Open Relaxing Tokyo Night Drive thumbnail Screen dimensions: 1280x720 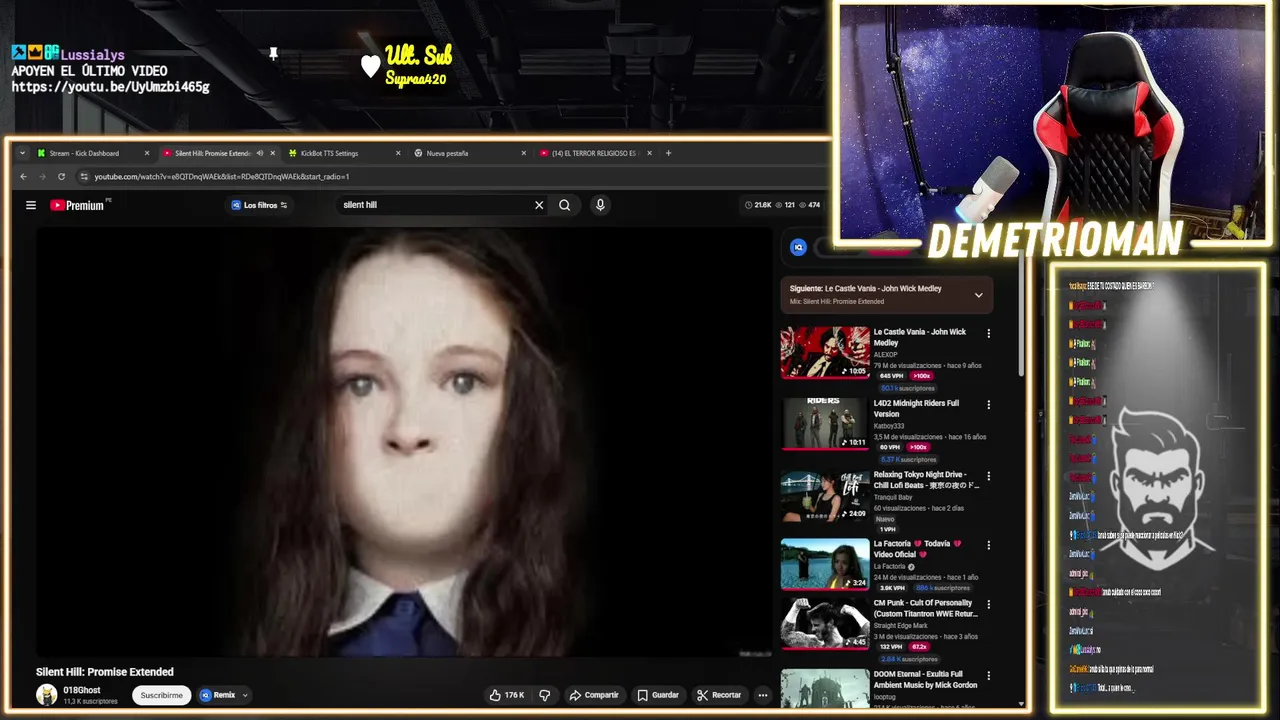pos(825,496)
